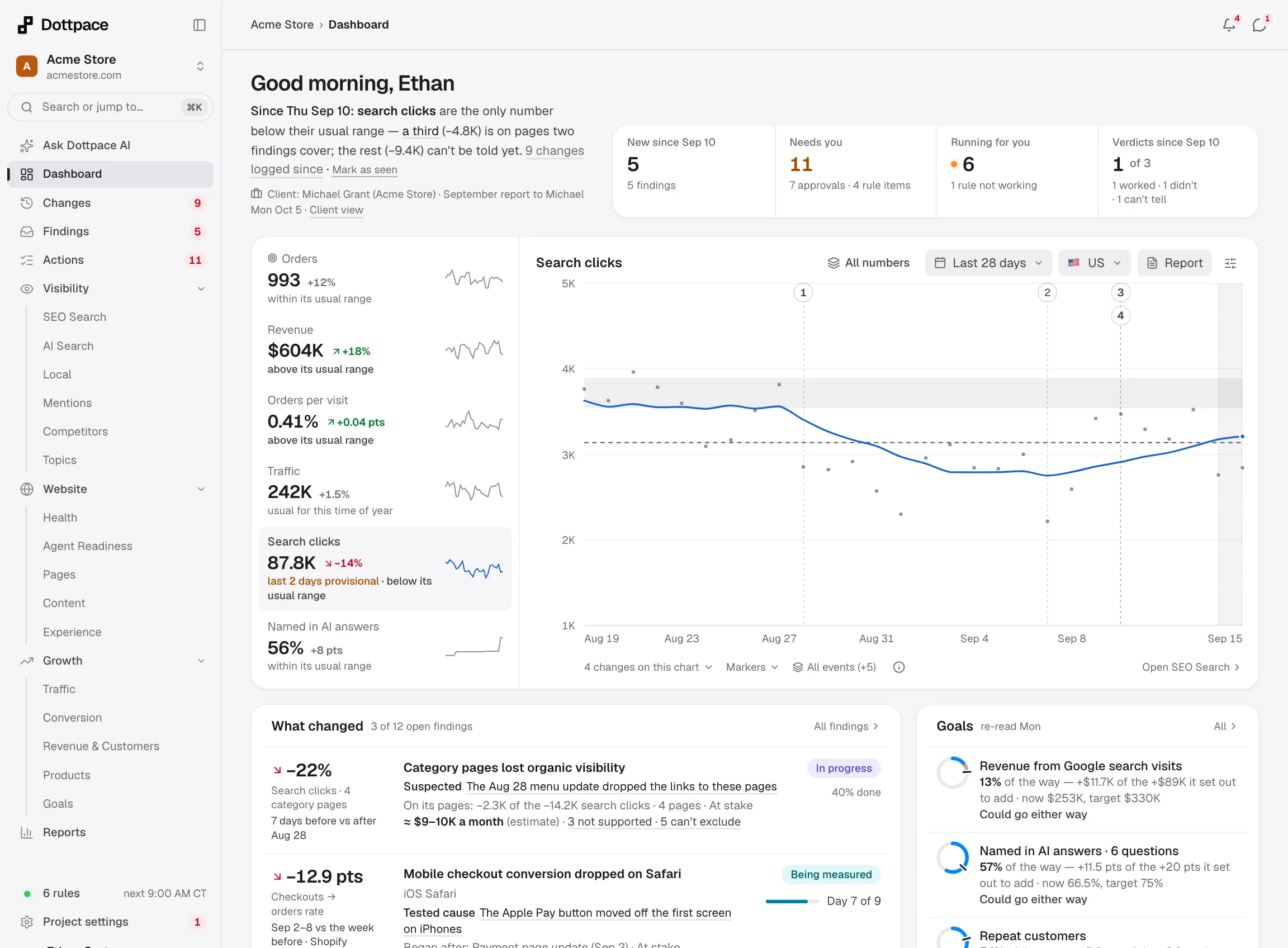The height and width of the screenshot is (948, 1288).
Task: Click the Report button
Action: pos(1174,263)
